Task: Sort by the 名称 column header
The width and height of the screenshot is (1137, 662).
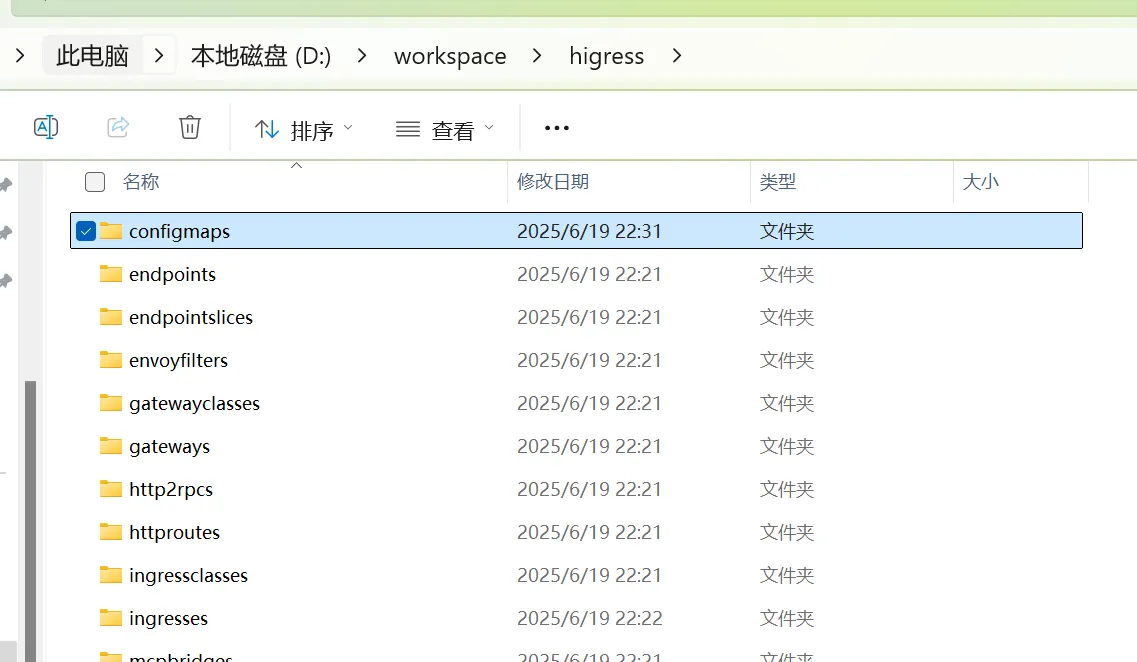Action: pyautogui.click(x=141, y=182)
